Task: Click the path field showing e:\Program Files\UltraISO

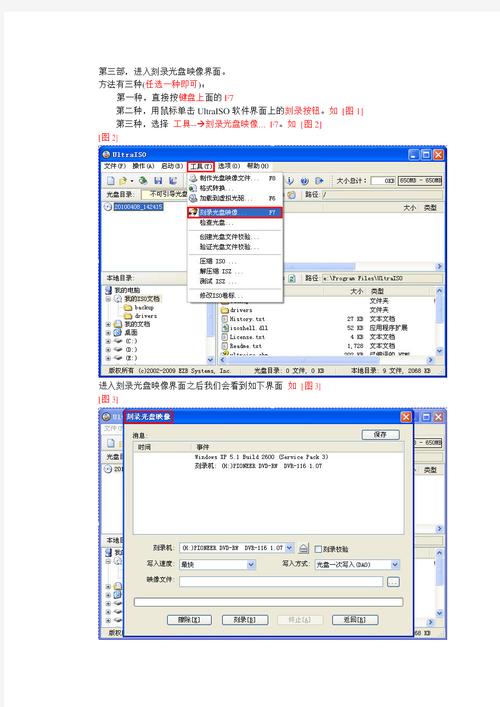Action: tap(382, 278)
